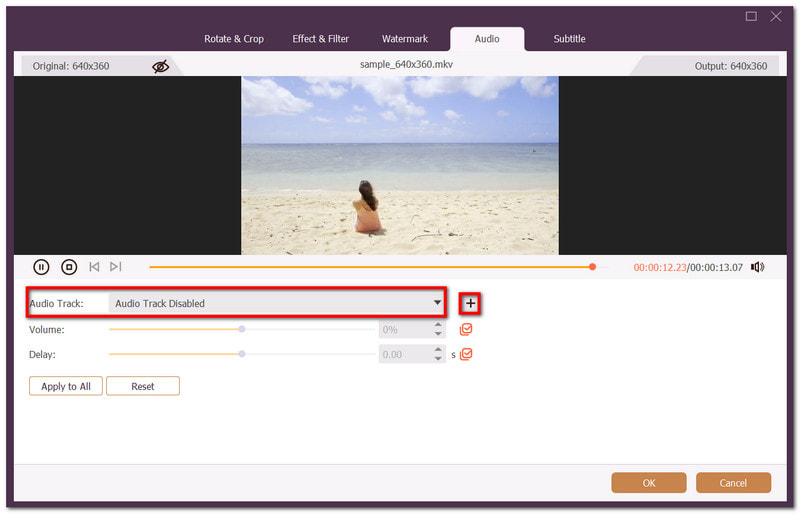Toggle original preview eye icon
Image resolution: width=800 pixels, height=514 pixels.
click(160, 66)
